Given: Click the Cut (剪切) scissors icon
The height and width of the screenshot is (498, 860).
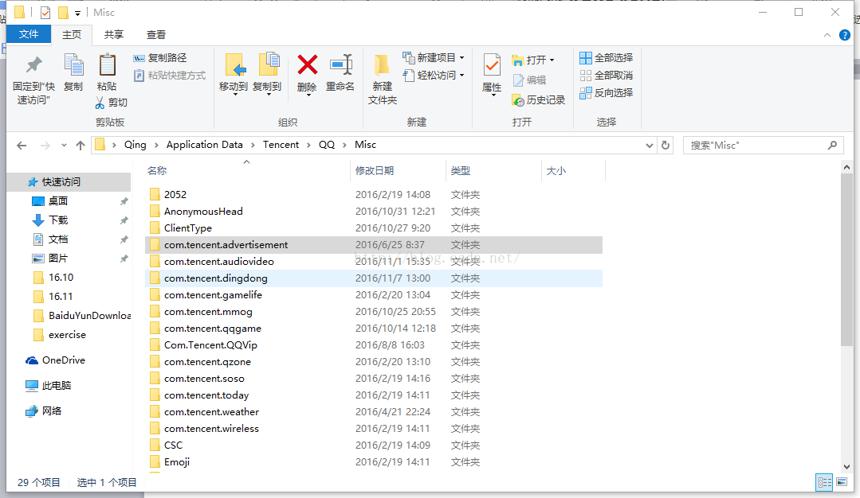Looking at the screenshot, I should coord(100,103).
